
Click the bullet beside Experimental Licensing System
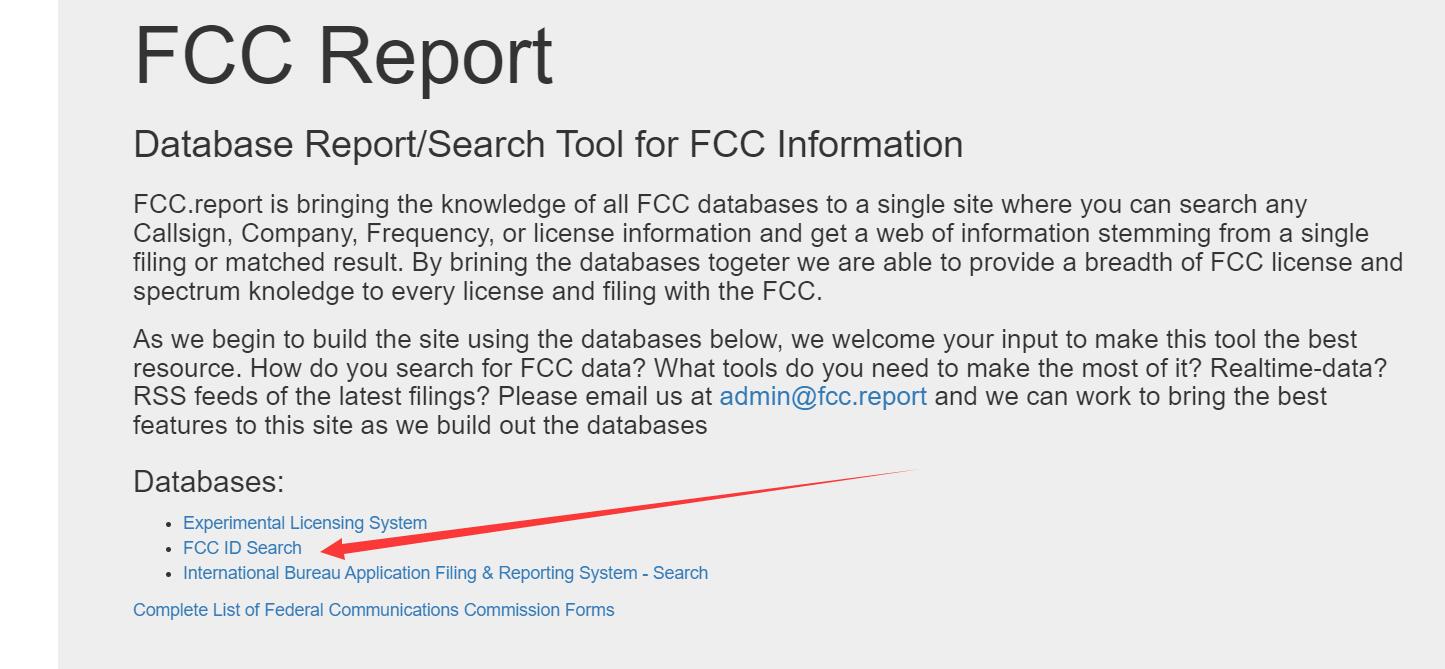(x=170, y=523)
